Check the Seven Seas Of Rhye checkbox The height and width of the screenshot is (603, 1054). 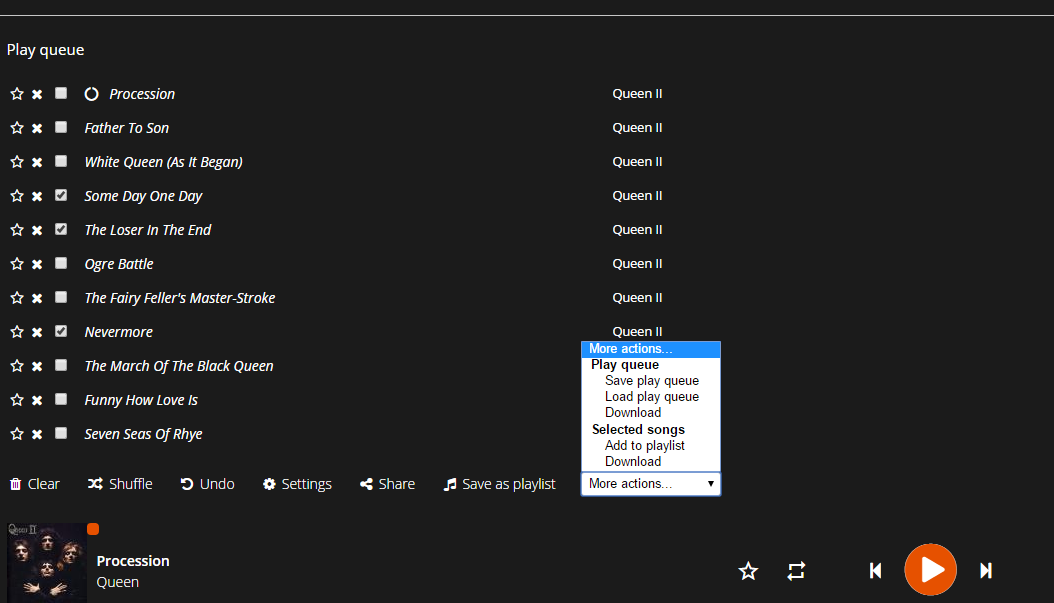point(61,433)
